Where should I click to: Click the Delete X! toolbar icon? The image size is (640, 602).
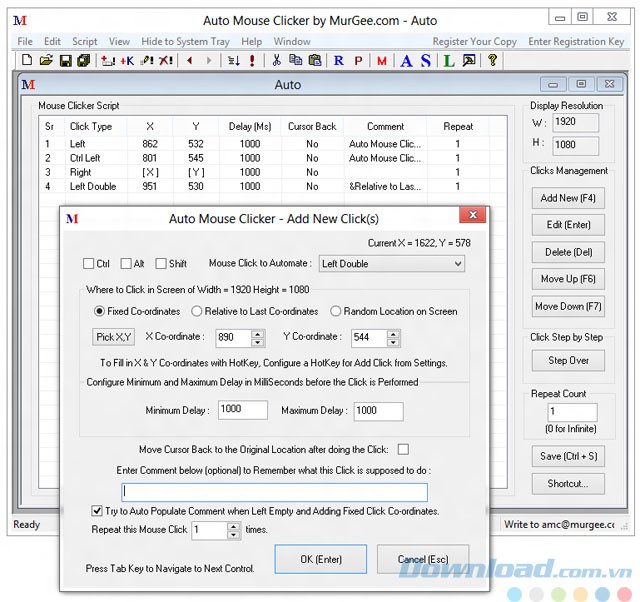[x=166, y=61]
